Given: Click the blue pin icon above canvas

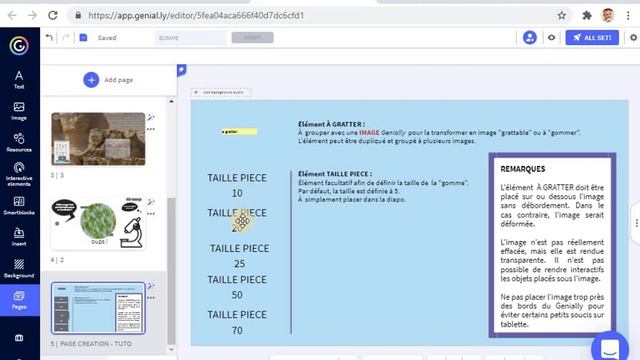Looking at the screenshot, I should coord(182,70).
